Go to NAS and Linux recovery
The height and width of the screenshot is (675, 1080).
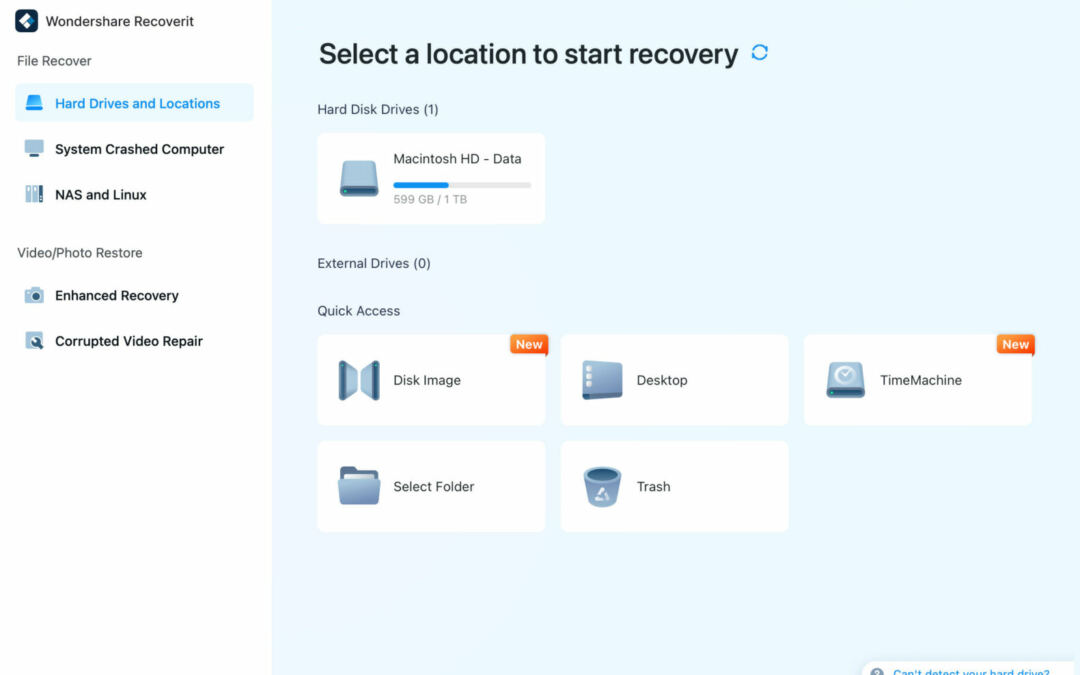click(x=101, y=195)
